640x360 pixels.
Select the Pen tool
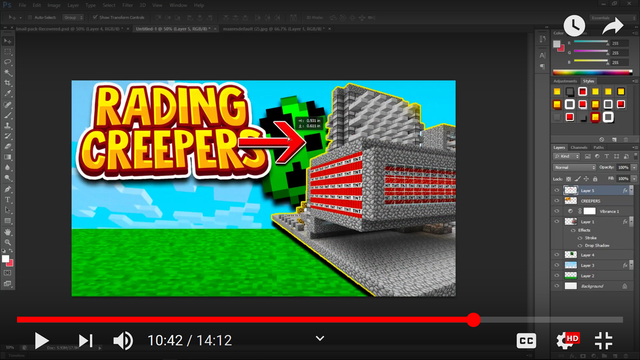[8, 189]
